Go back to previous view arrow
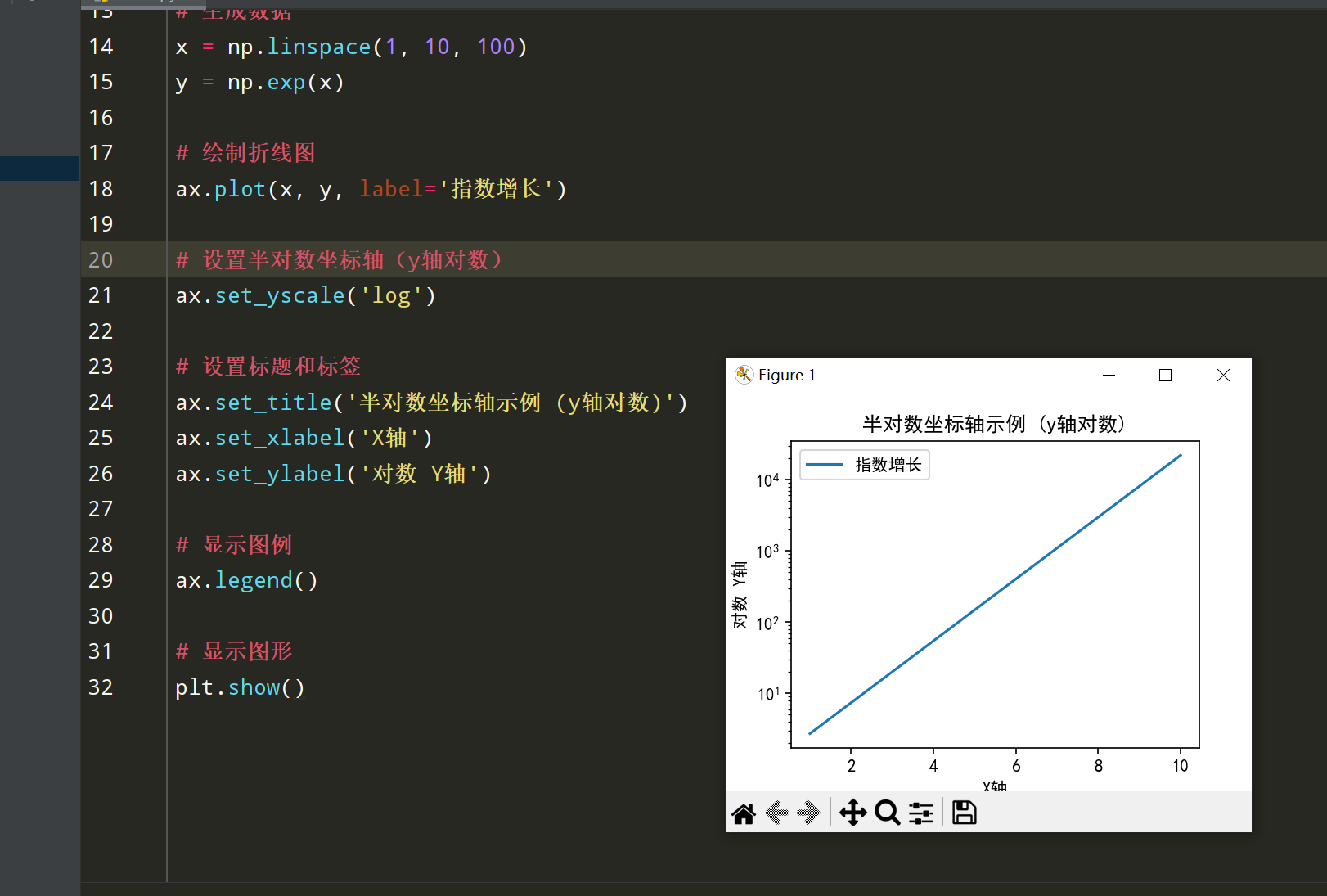The height and width of the screenshot is (896, 1327). (x=777, y=813)
